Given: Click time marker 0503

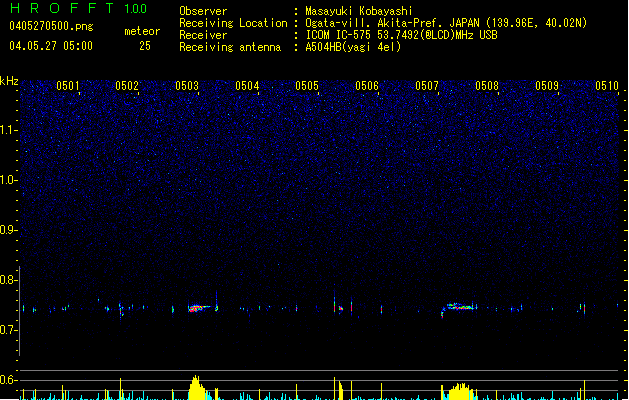Looking at the screenshot, I should point(187,86).
